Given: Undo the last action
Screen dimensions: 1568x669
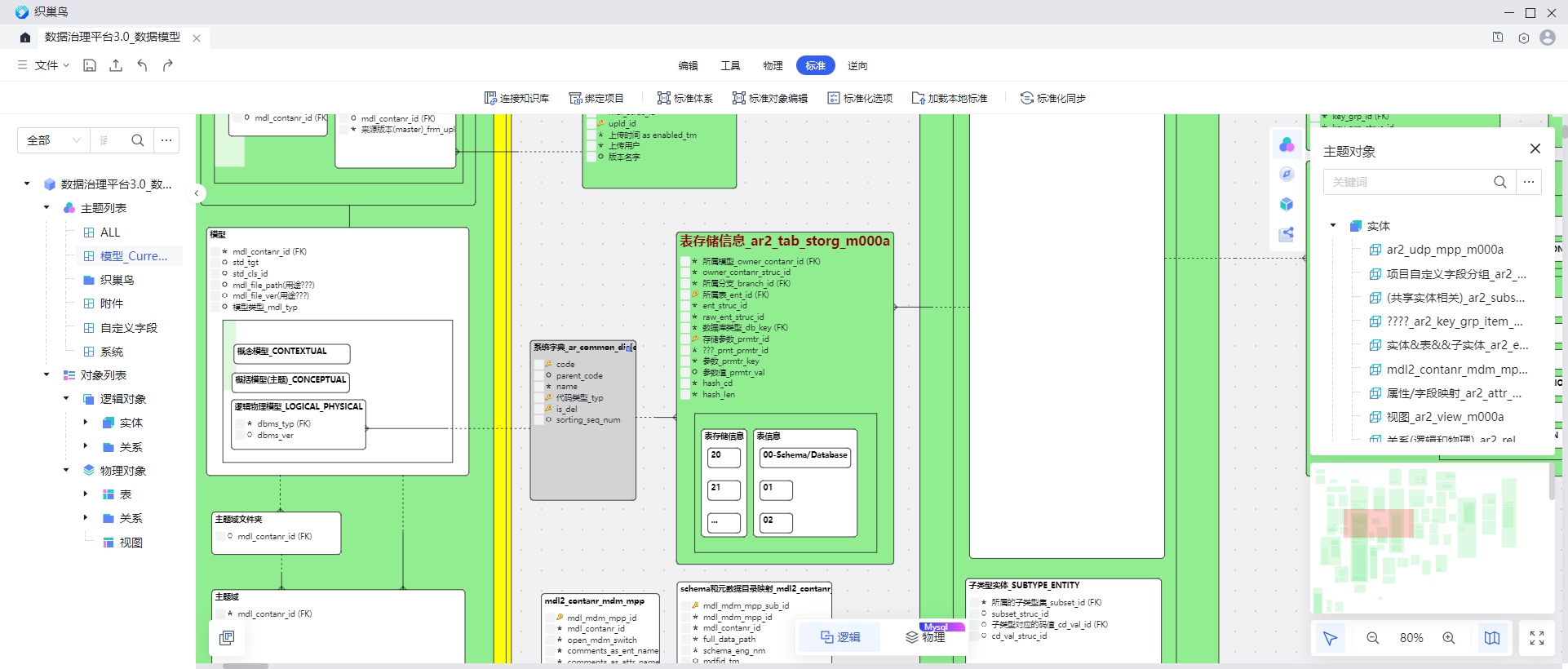Looking at the screenshot, I should (142, 65).
